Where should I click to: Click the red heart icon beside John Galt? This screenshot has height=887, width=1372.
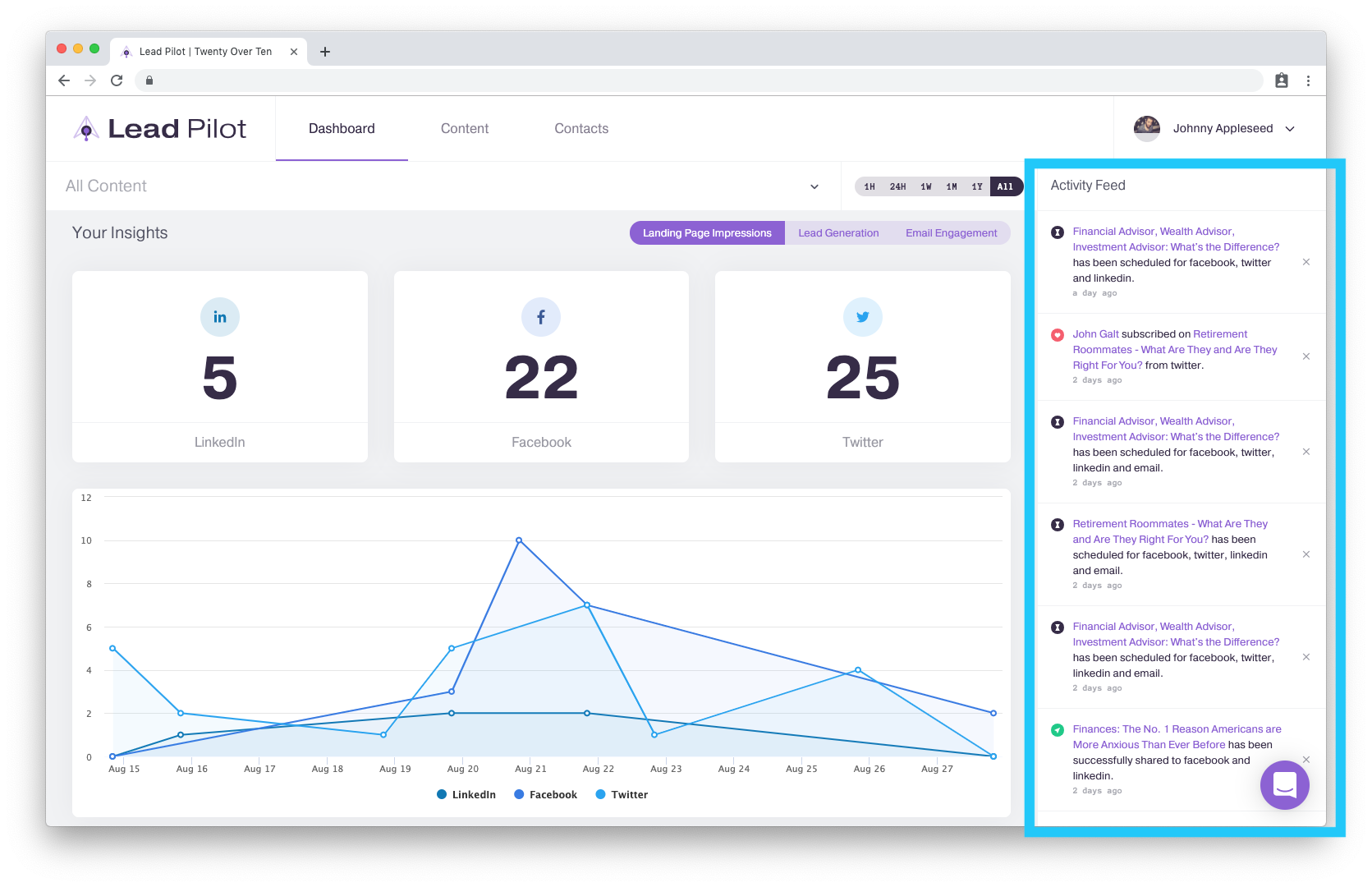point(1058,335)
